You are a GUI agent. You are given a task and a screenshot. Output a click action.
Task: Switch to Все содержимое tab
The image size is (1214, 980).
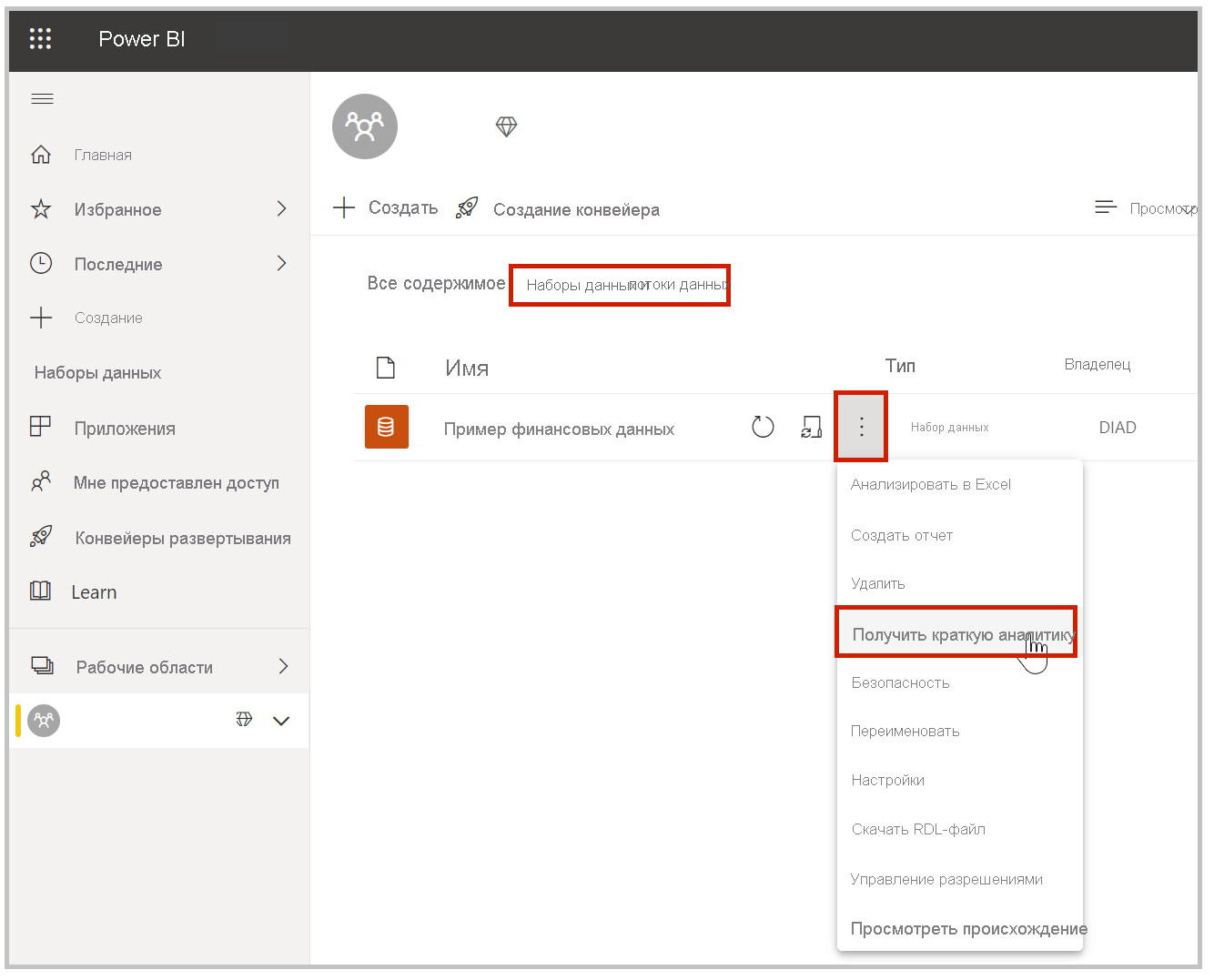click(x=436, y=283)
